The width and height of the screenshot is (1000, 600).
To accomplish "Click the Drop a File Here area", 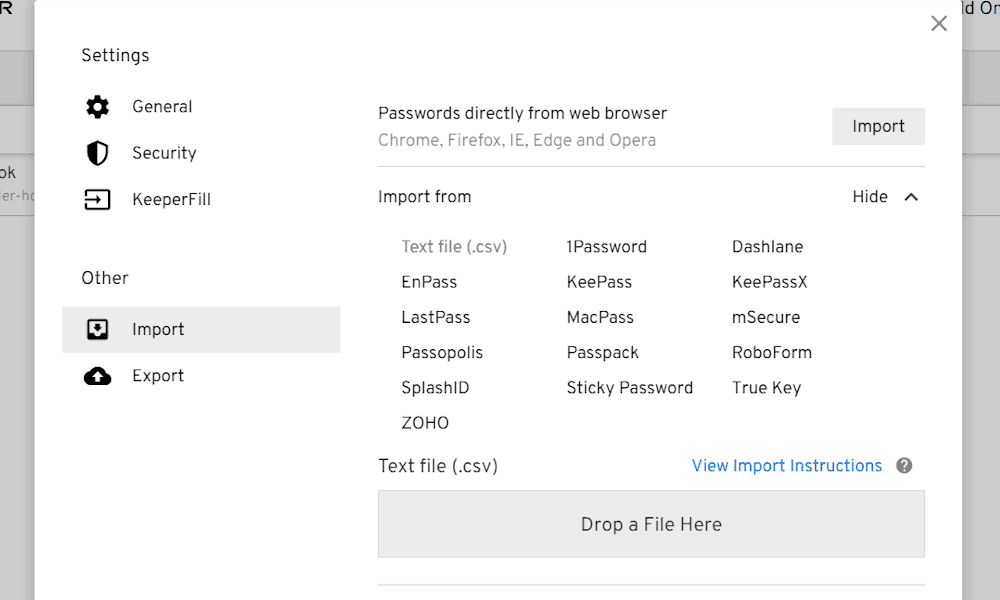I will 651,524.
